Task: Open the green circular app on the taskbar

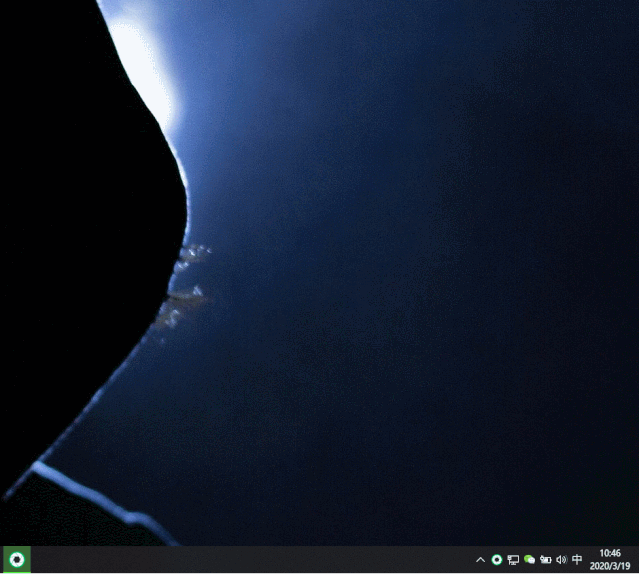Action: 17,559
